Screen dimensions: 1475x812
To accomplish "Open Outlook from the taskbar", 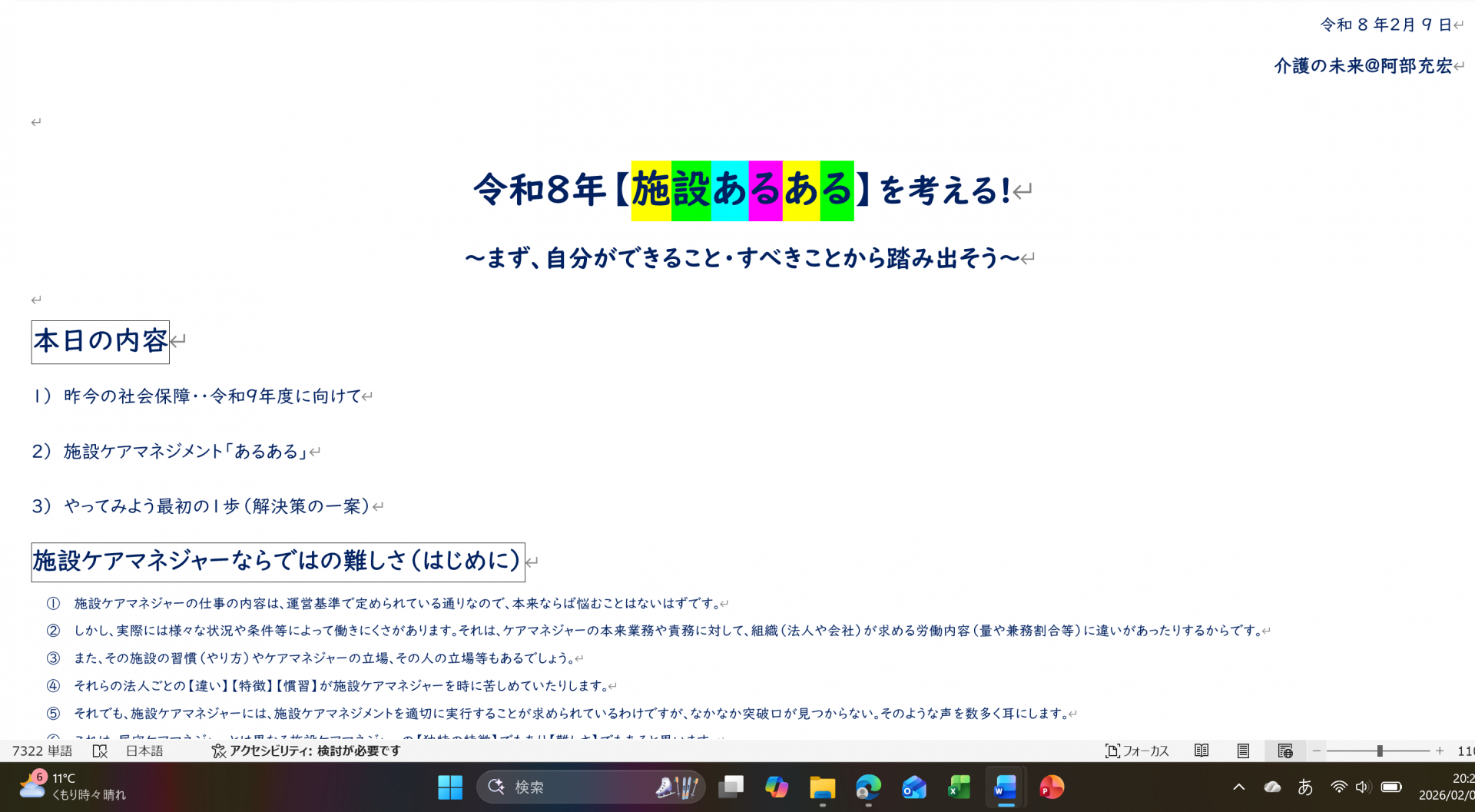I will pyautogui.click(x=913, y=787).
